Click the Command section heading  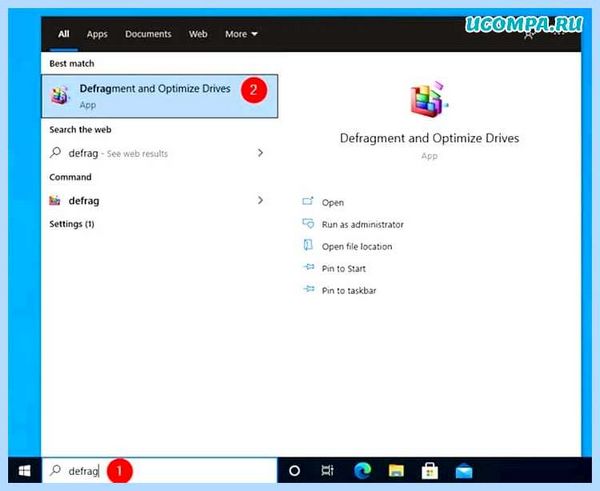70,177
